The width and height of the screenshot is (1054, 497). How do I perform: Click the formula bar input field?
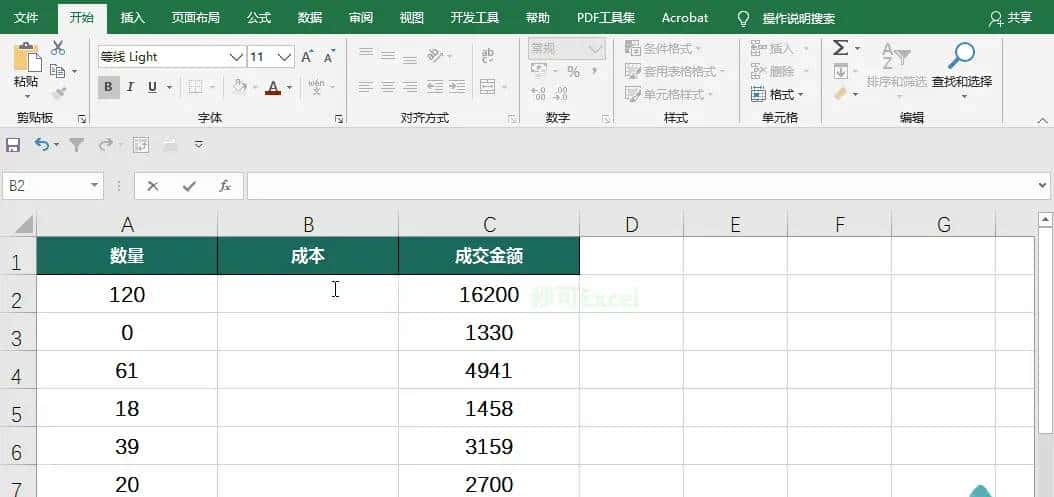[x=642, y=186]
